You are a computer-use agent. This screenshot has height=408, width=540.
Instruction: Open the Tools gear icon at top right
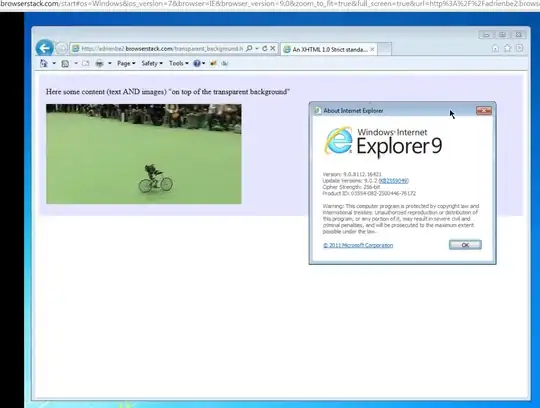(x=520, y=48)
